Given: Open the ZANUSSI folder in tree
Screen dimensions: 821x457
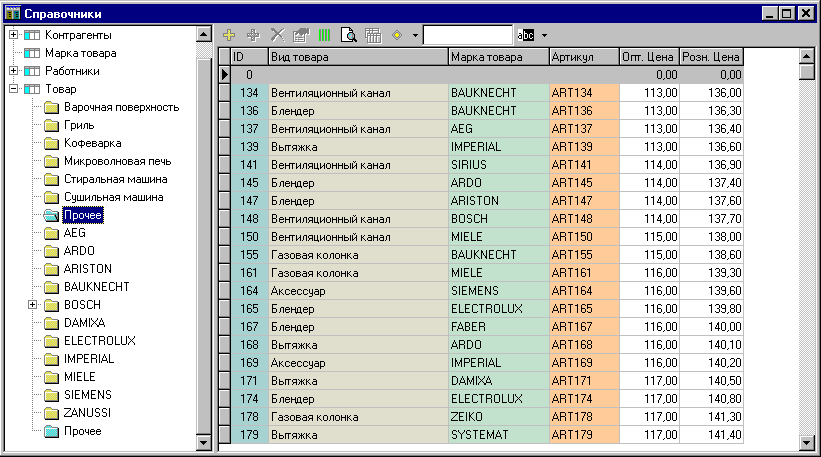Looking at the screenshot, I should point(87,413).
